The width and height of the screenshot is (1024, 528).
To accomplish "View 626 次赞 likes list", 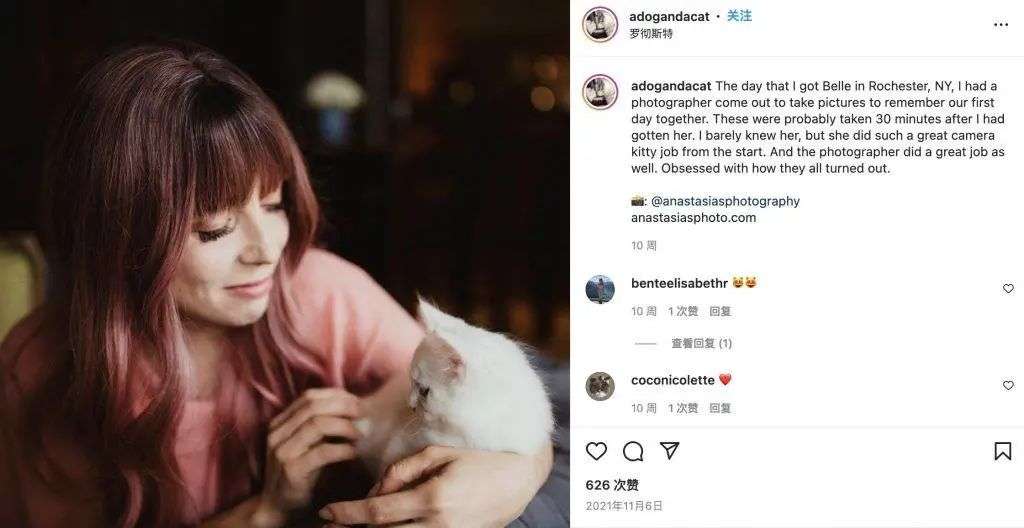I will tap(612, 485).
